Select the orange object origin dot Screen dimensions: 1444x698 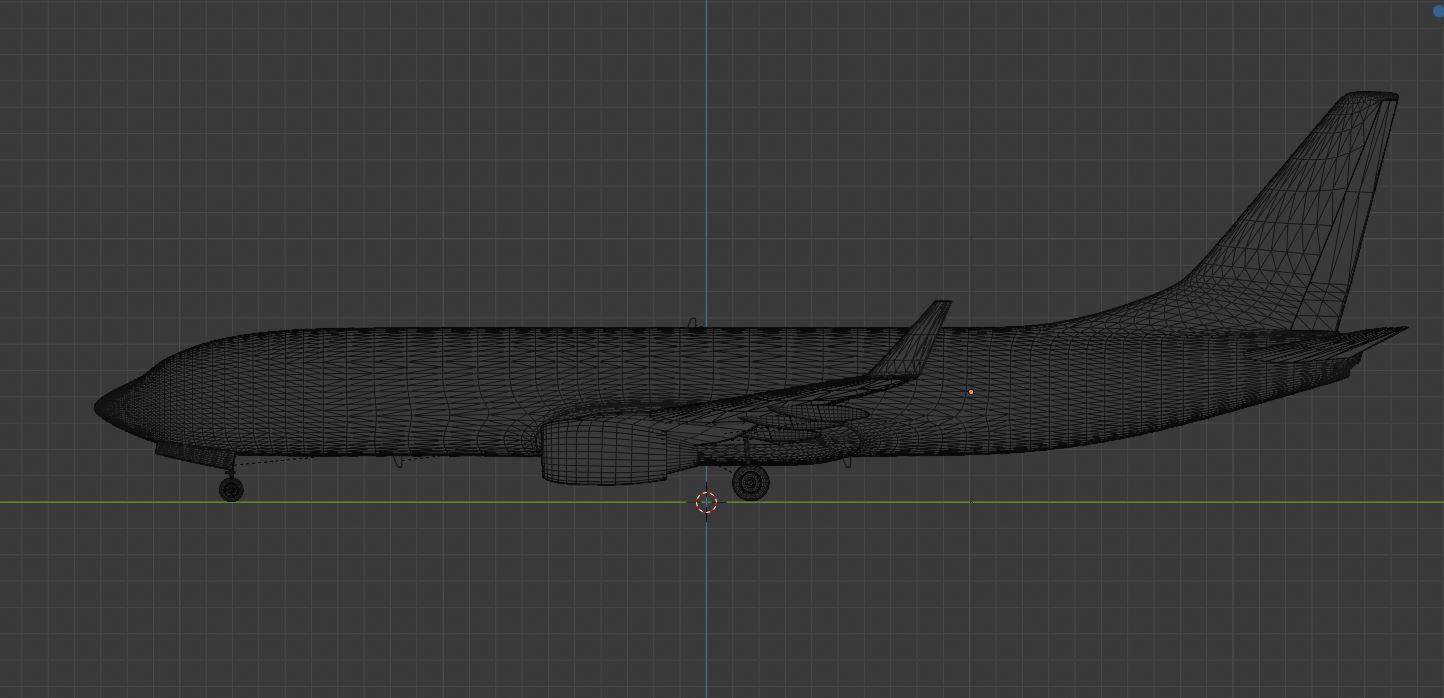click(970, 392)
